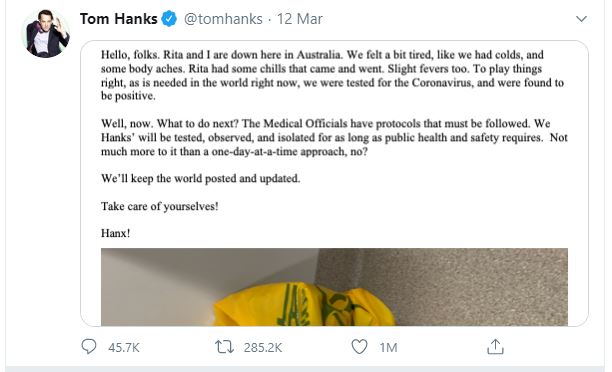612x372 pixels.
Task: Click the blue verified badge
Action: click(169, 19)
